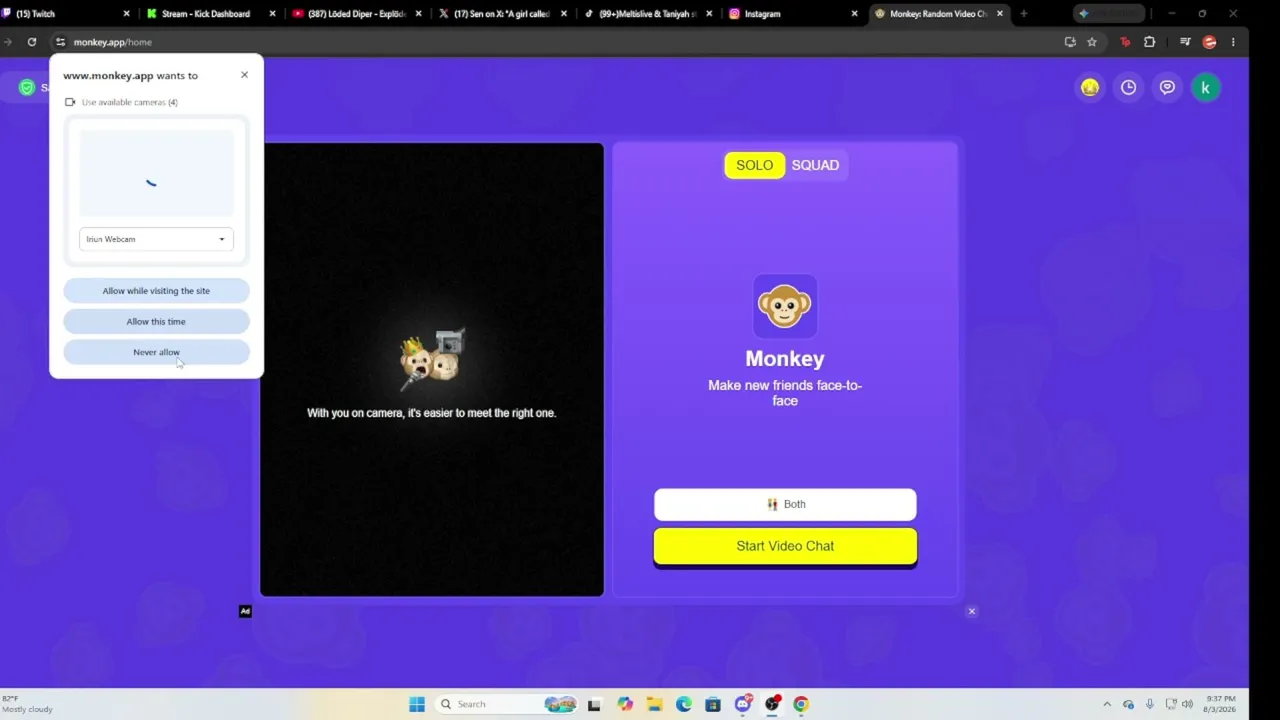The image size is (1280, 720).
Task: Open the Iriun Webcam camera dropdown
Action: pos(156,239)
